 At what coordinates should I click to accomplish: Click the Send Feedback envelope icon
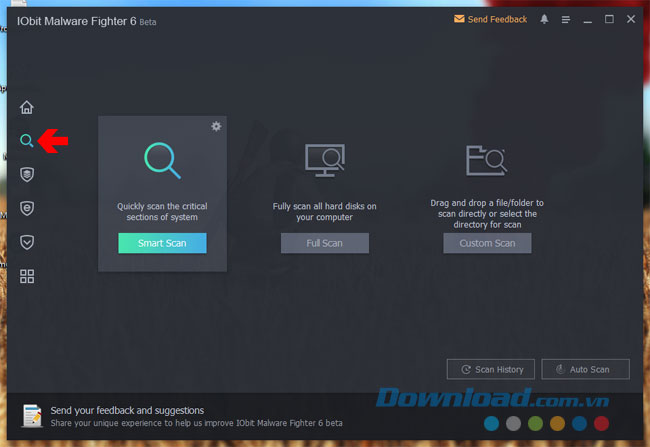coord(459,19)
